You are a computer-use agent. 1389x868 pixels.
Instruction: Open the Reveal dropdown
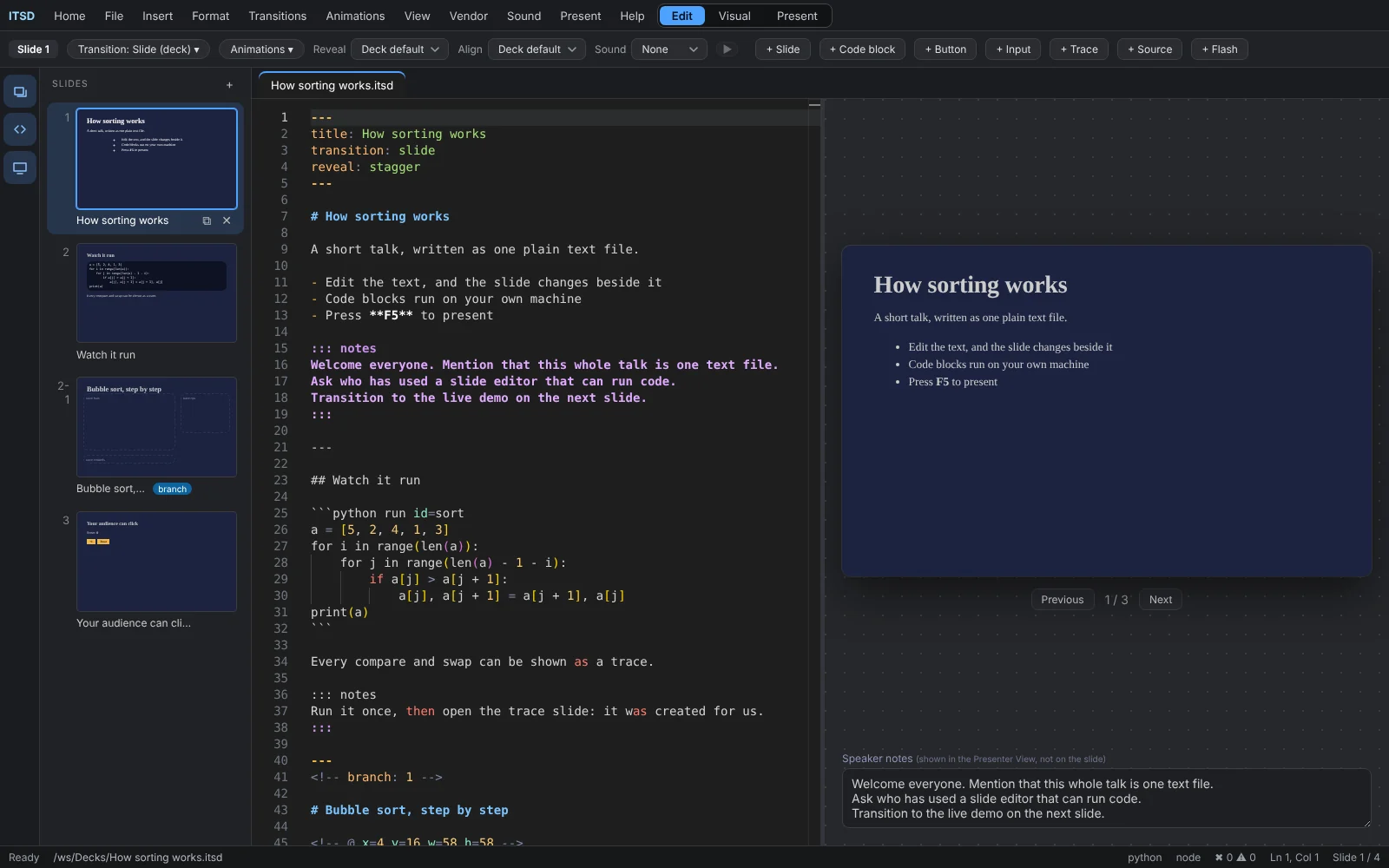[400, 49]
